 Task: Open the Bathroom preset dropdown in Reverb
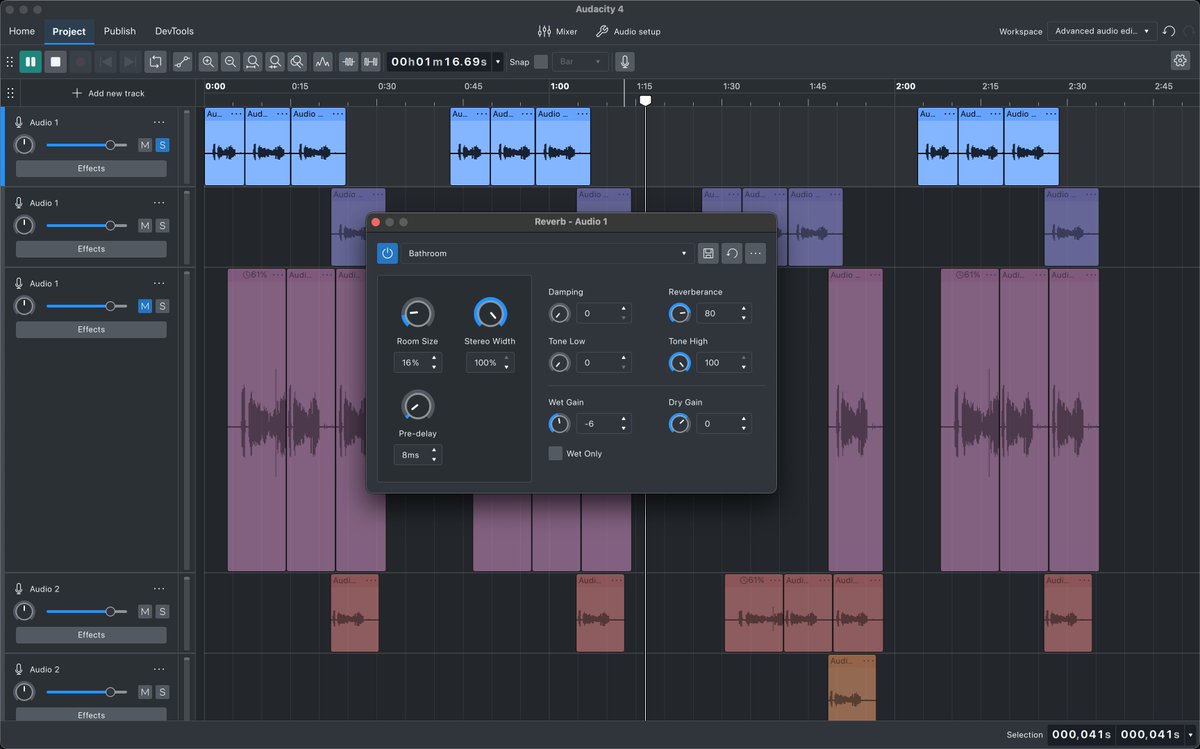point(548,254)
